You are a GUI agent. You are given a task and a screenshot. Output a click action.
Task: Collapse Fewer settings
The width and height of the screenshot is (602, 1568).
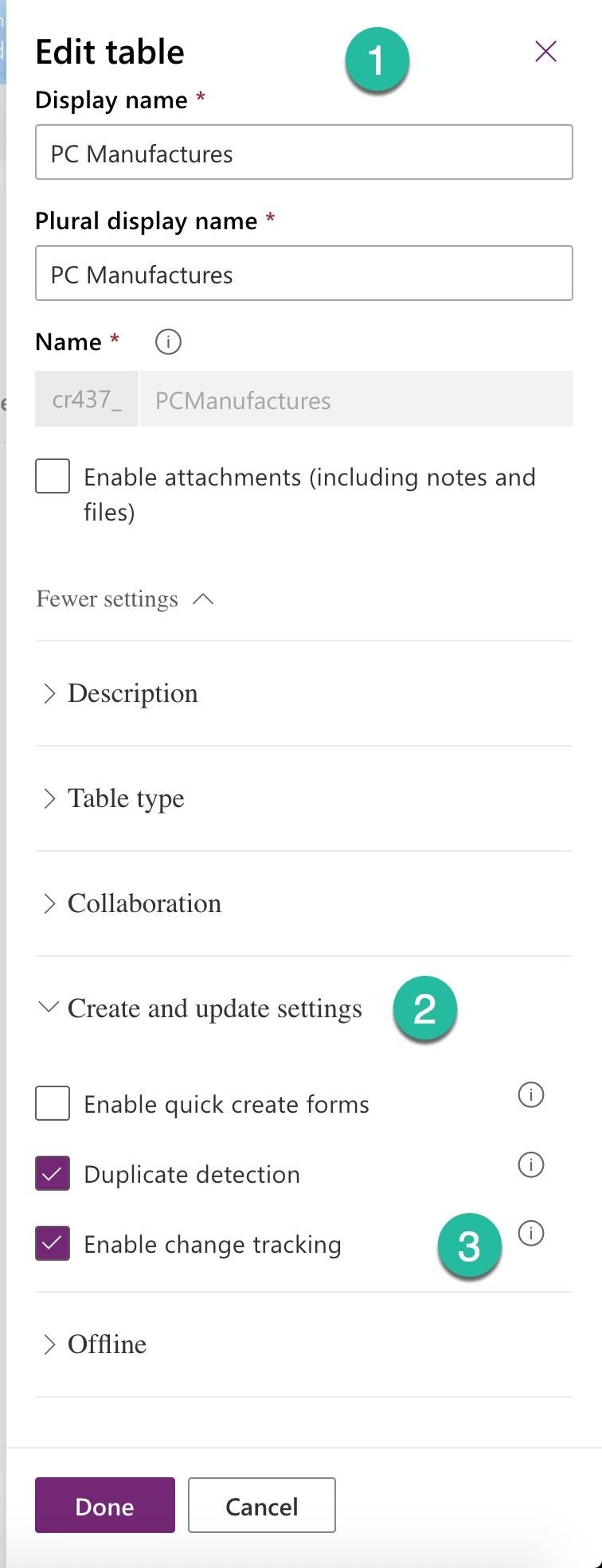click(125, 599)
